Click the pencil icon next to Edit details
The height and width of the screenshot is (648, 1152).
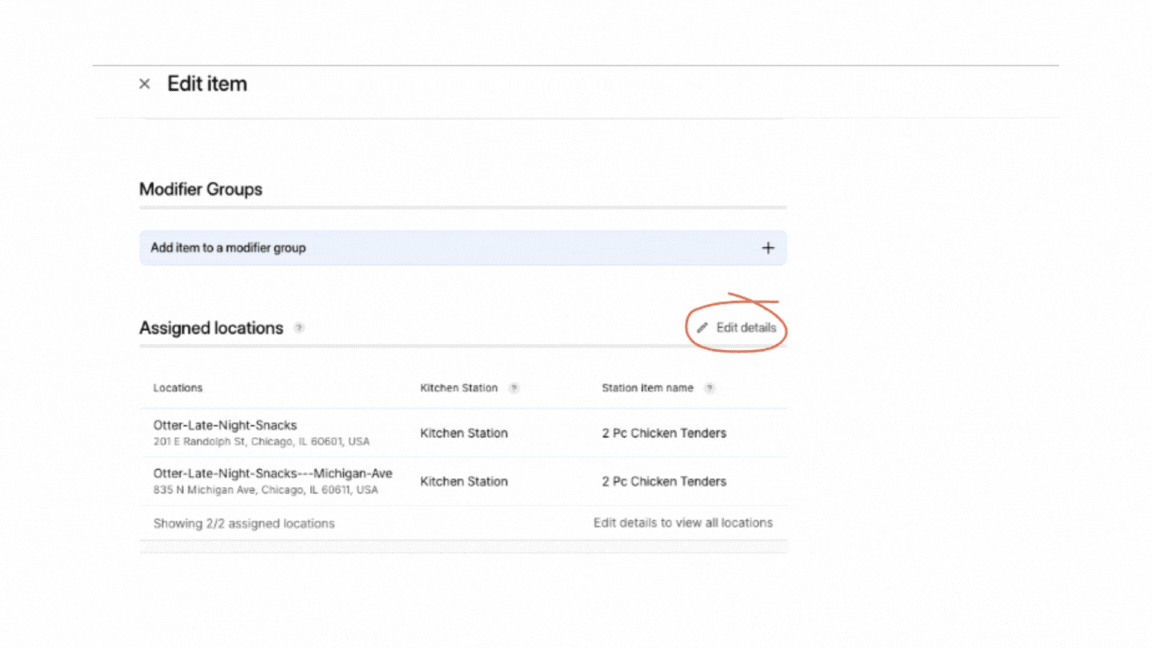pos(702,328)
